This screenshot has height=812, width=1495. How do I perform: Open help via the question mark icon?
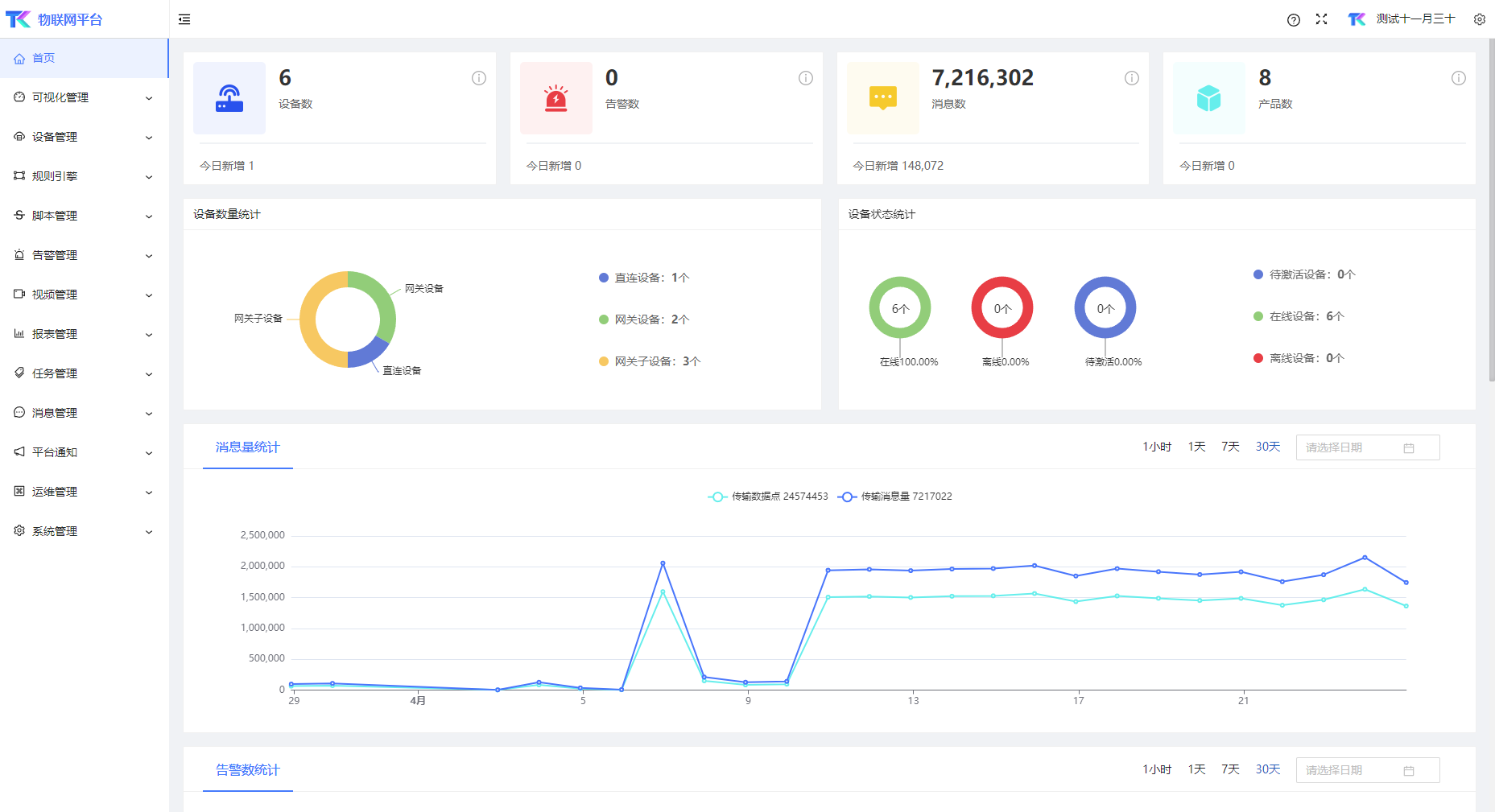pyautogui.click(x=1293, y=20)
